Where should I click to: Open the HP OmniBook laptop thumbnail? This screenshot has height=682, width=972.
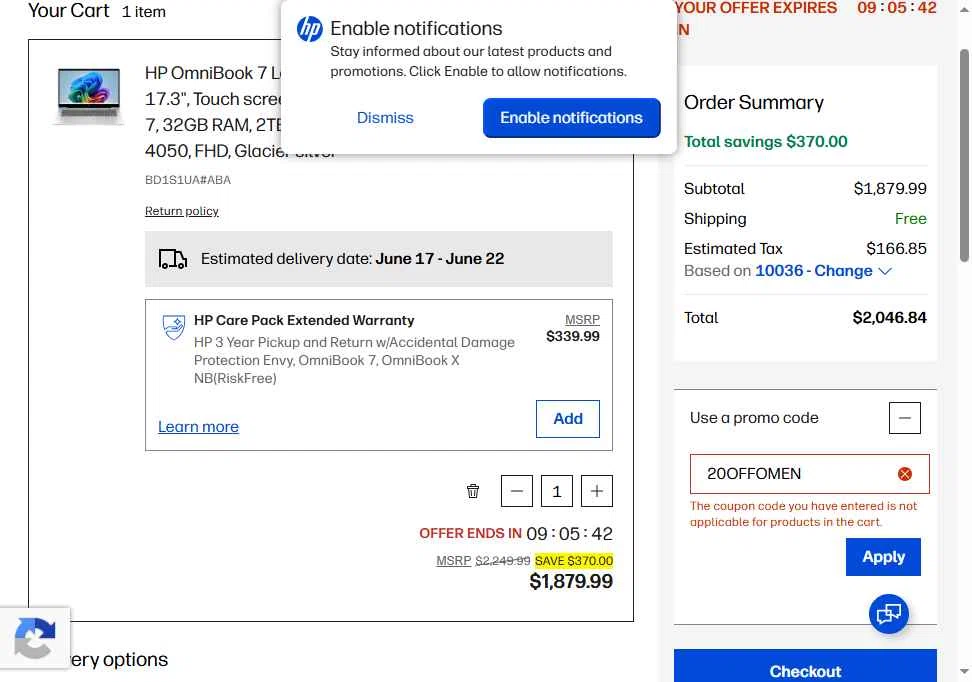[89, 95]
